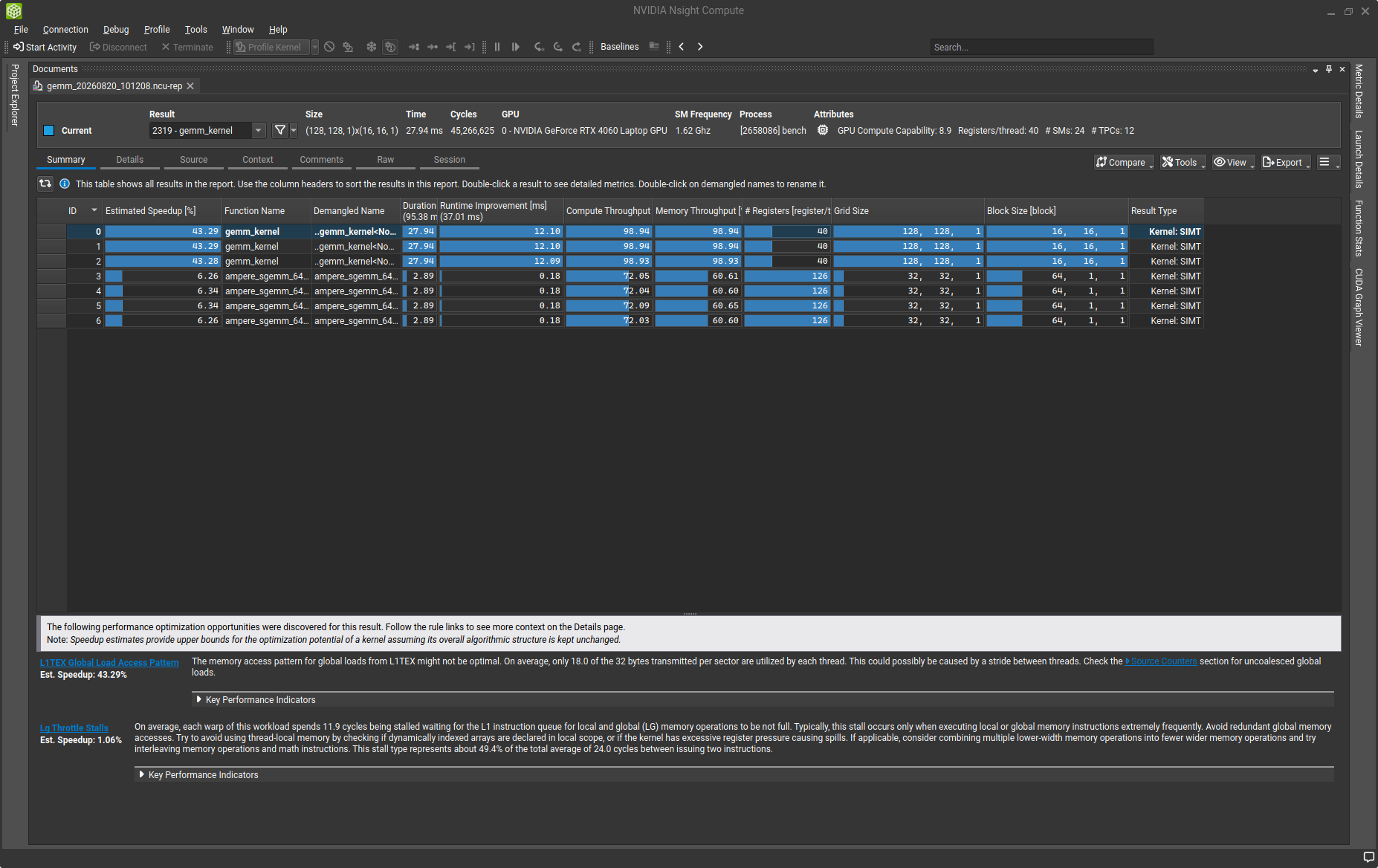The height and width of the screenshot is (868, 1378).
Task: Click the ID column sort arrow
Action: 94,210
